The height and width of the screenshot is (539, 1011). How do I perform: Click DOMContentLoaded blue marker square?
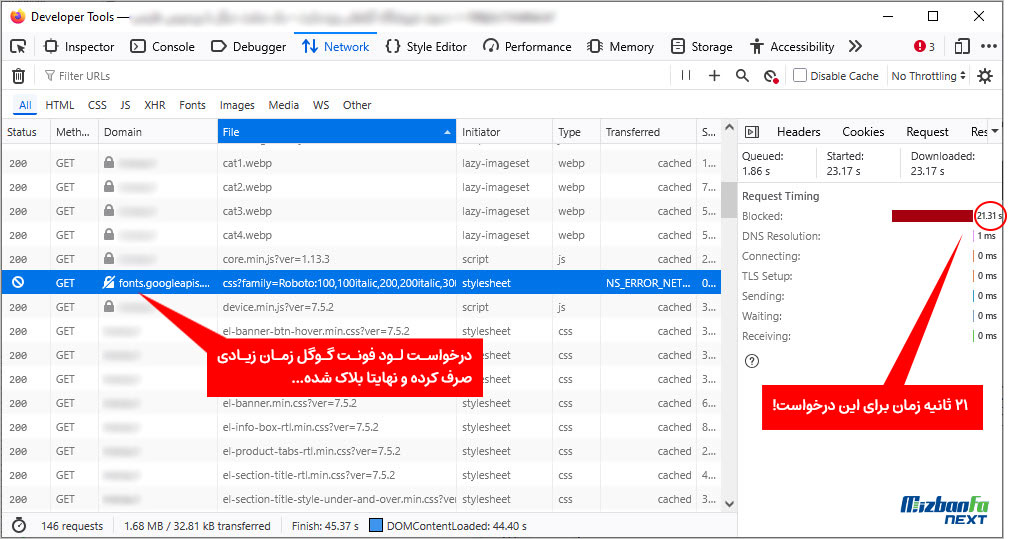point(376,525)
